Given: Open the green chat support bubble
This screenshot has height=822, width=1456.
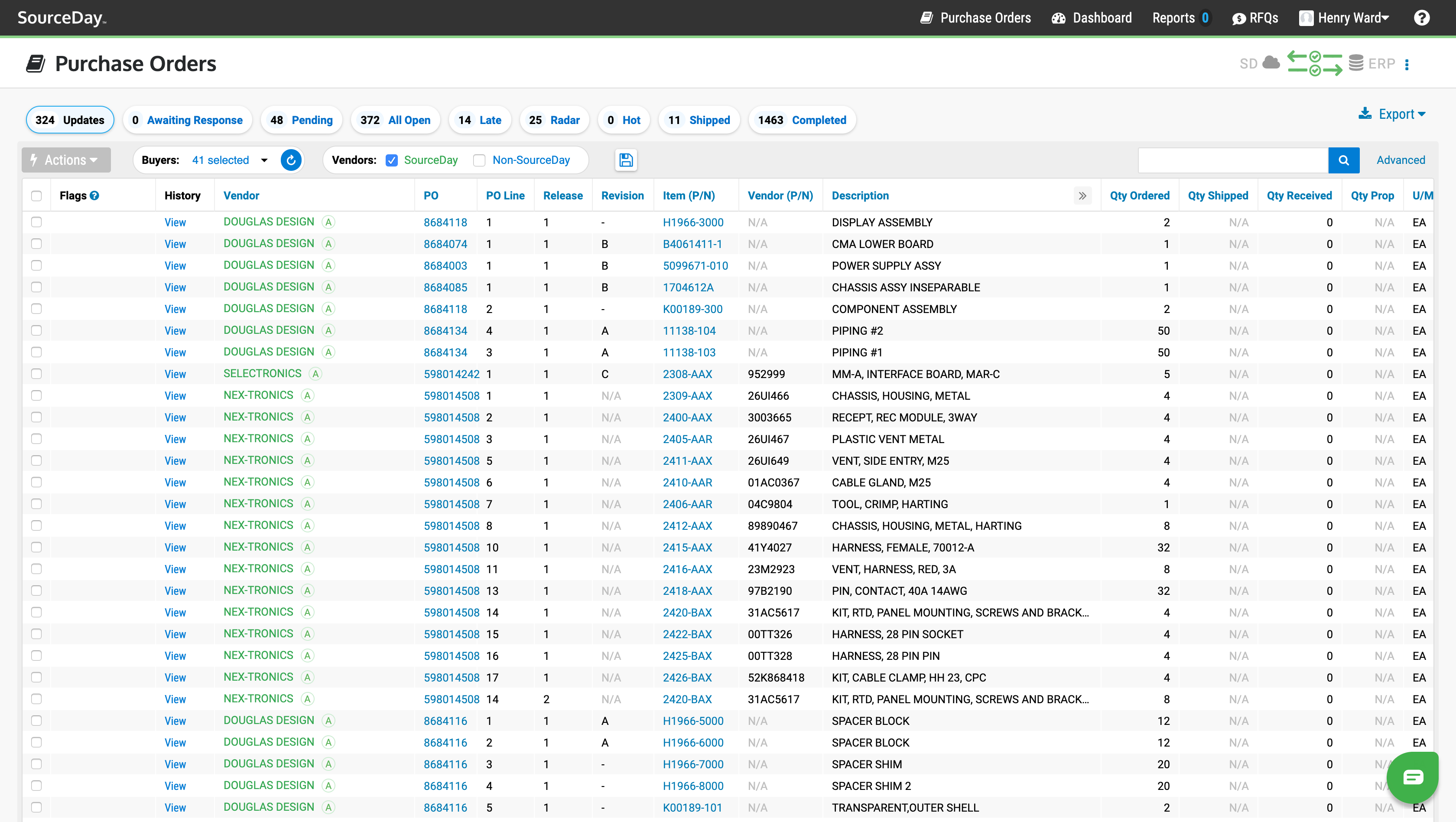Looking at the screenshot, I should 1413,778.
